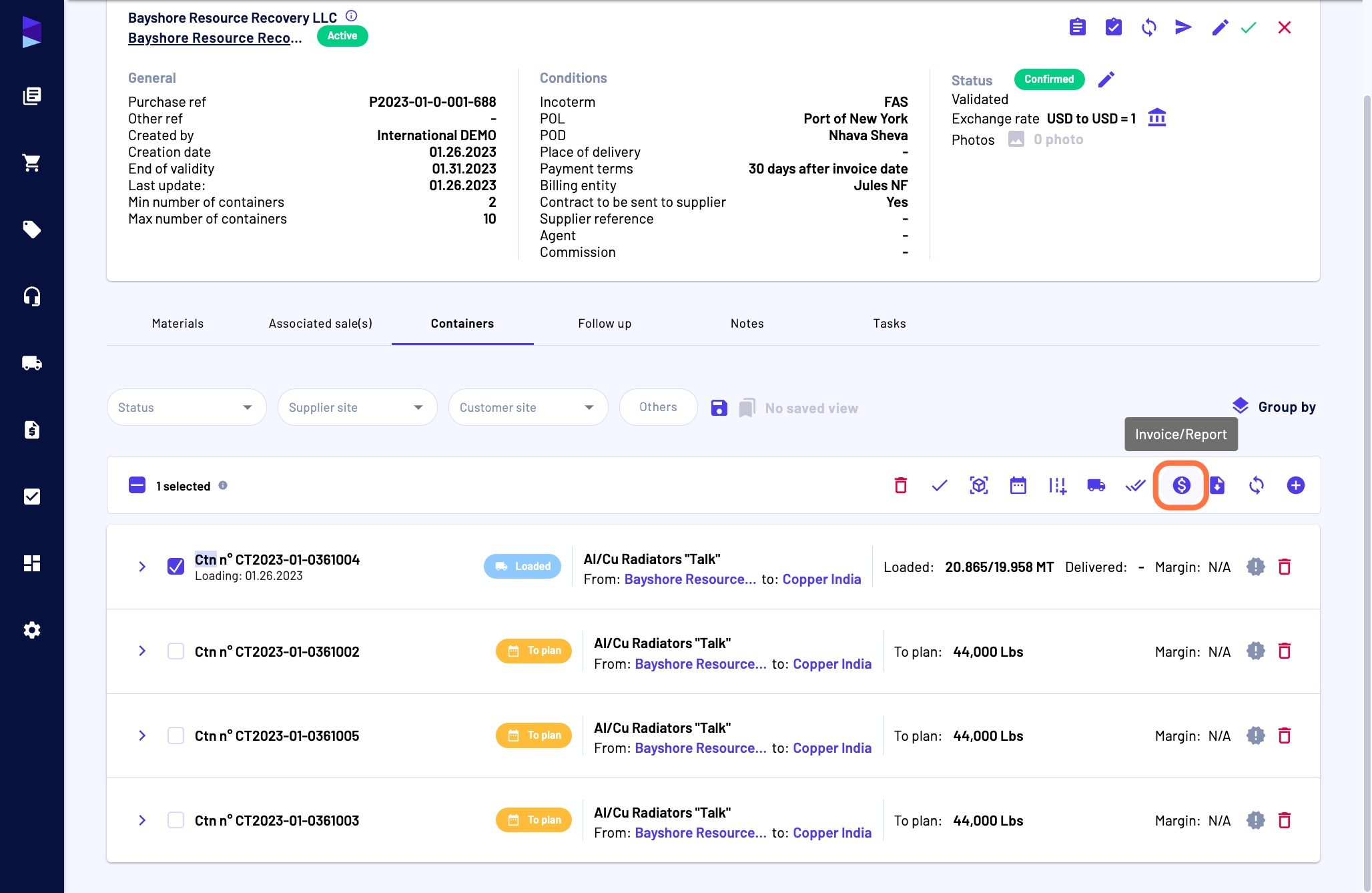This screenshot has width=1372, height=893.
Task: Open Bayshore Resource Reco... header link
Action: point(215,38)
